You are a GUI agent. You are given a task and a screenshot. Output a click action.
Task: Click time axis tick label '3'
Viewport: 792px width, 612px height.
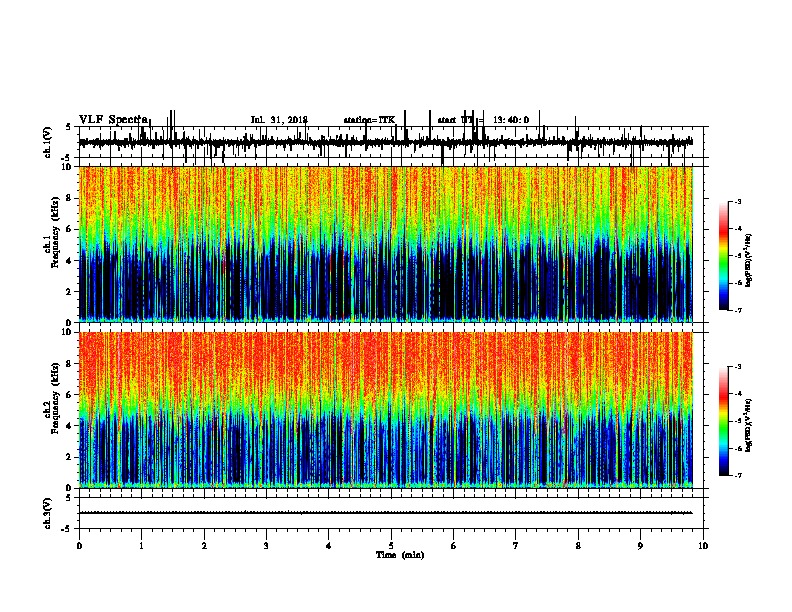266,546
